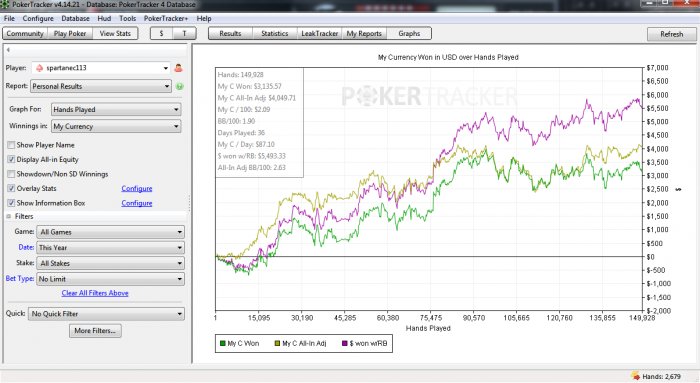Enable Show Player Name checkbox
700x383 pixels.
[x=11, y=145]
